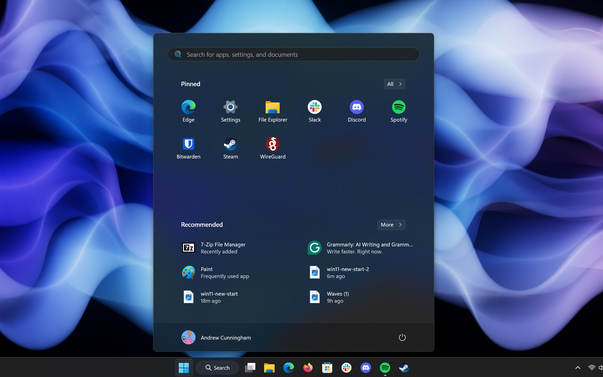
Task: Launch Discord from the Pinned grid
Action: click(x=356, y=111)
